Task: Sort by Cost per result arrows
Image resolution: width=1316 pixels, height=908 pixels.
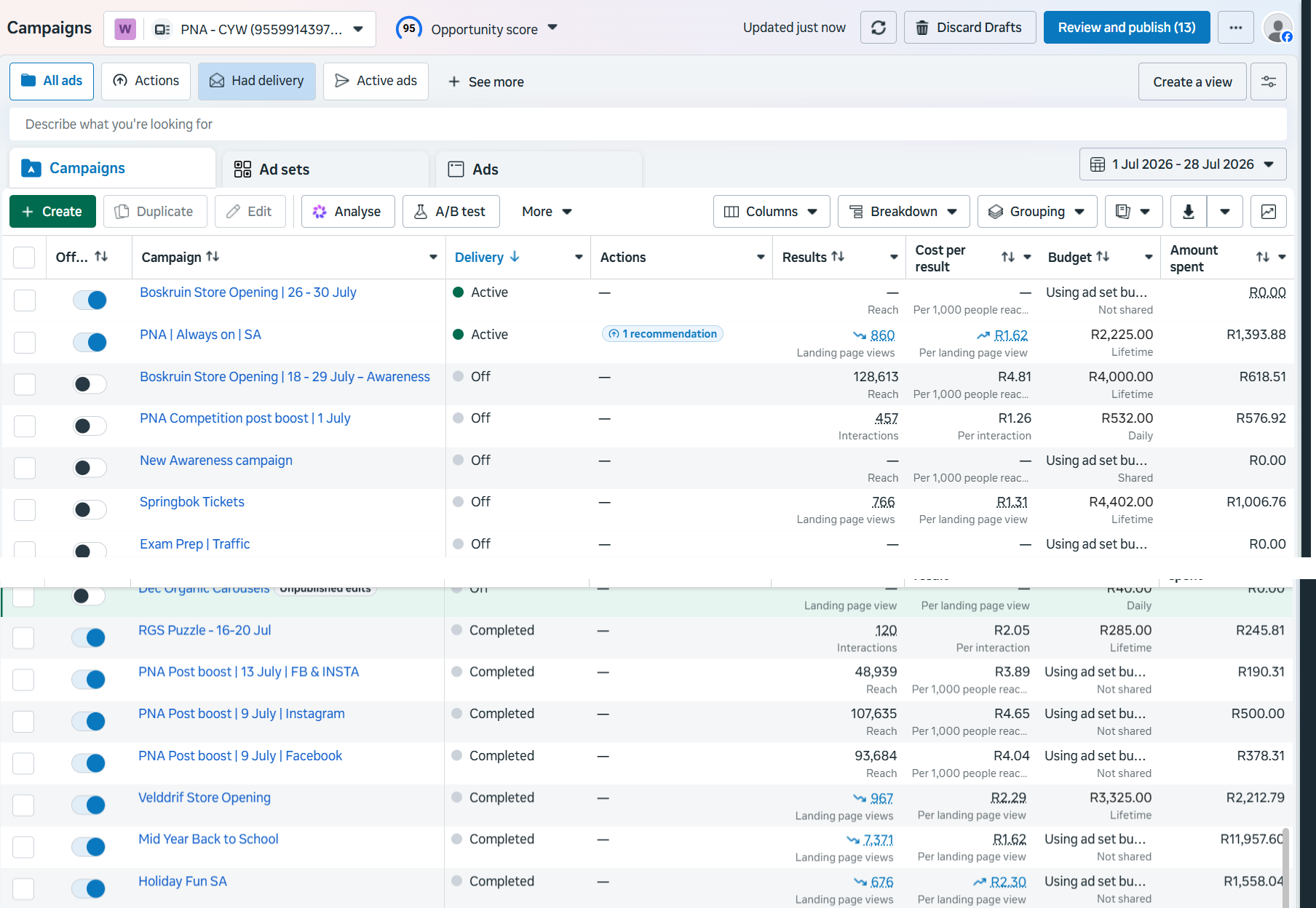Action: [1008, 257]
